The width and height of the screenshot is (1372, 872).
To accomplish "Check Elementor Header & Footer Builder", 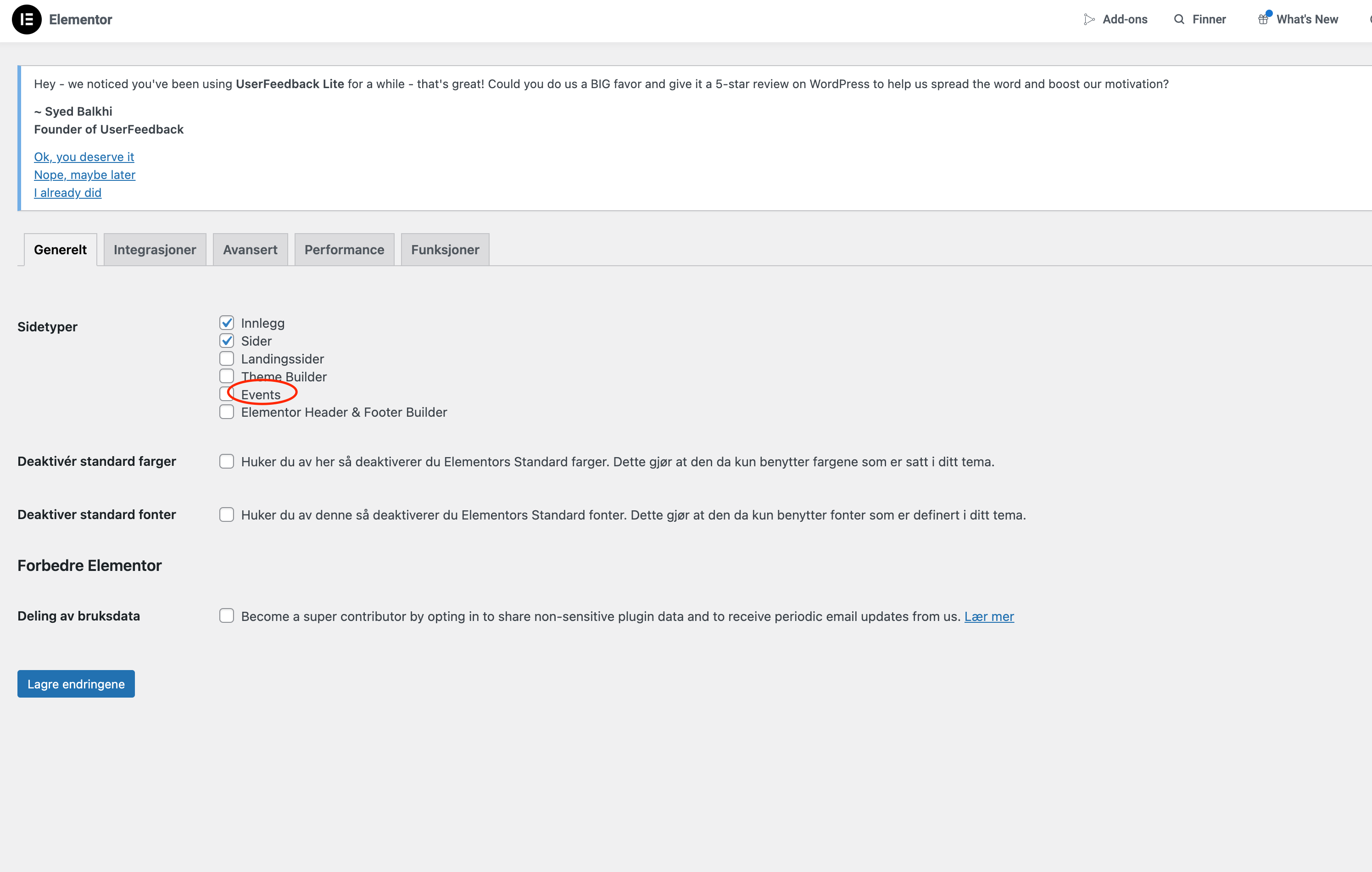I will tap(227, 412).
